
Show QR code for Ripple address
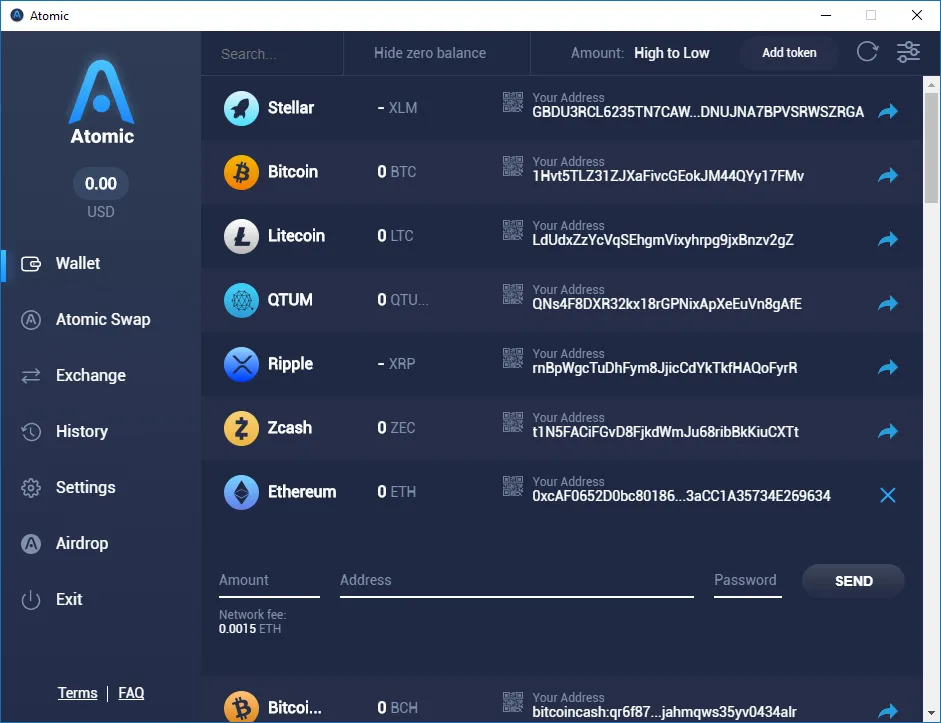point(513,358)
